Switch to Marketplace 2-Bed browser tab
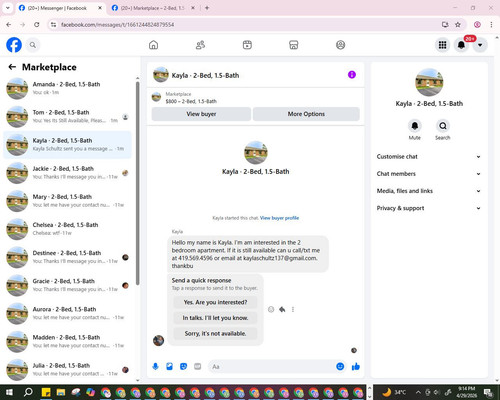Image resolution: width=500 pixels, height=400 pixels. pos(153,8)
